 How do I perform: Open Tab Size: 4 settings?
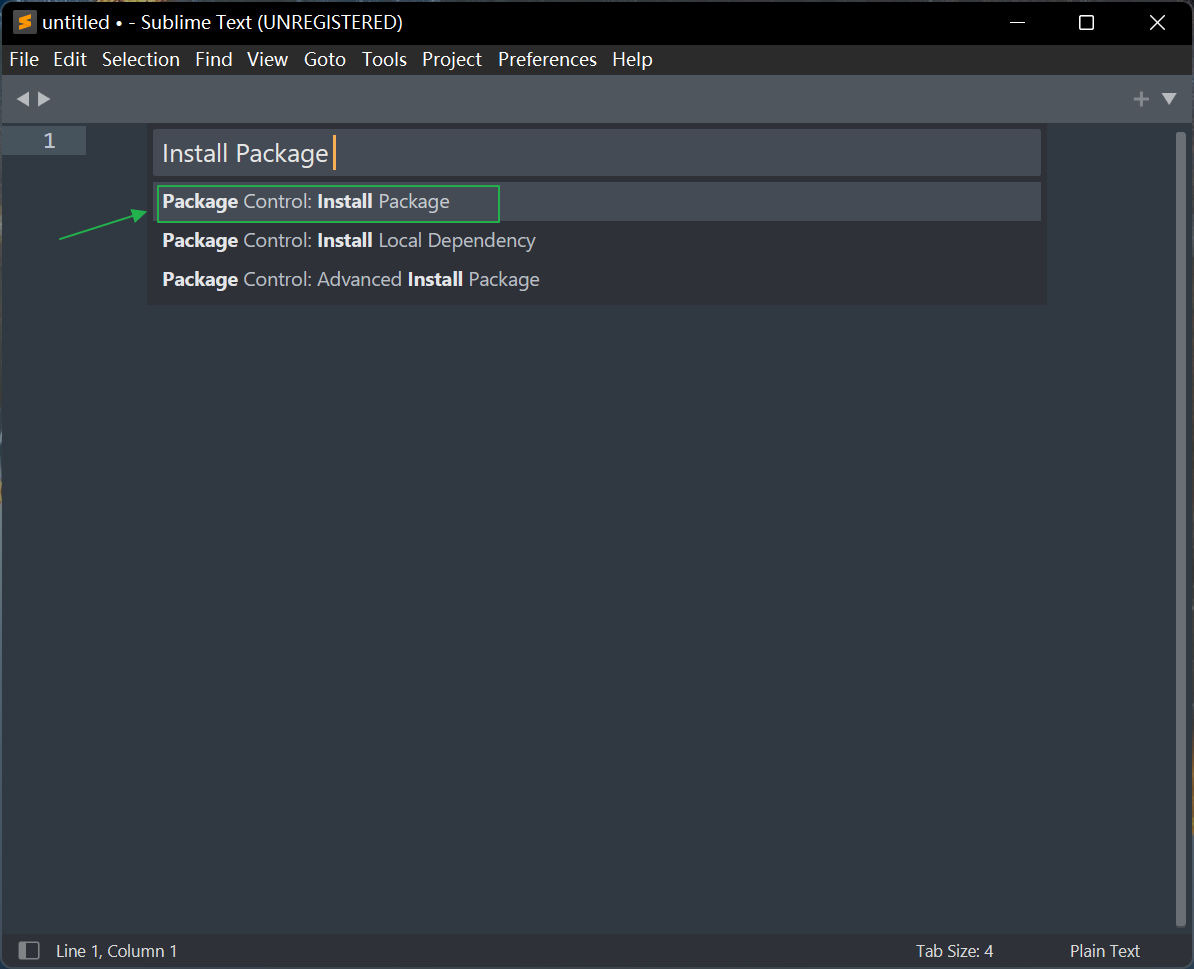click(954, 951)
